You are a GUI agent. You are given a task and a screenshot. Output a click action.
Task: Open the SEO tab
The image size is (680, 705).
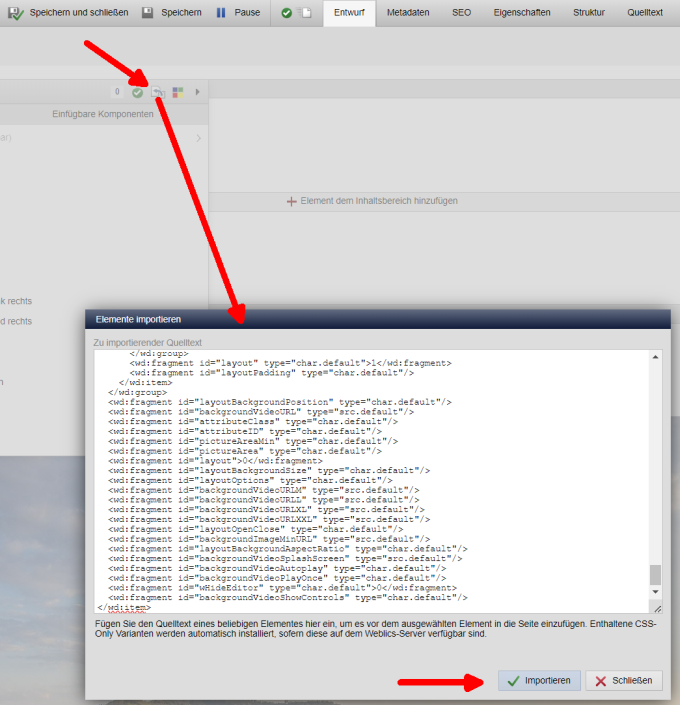coord(461,13)
